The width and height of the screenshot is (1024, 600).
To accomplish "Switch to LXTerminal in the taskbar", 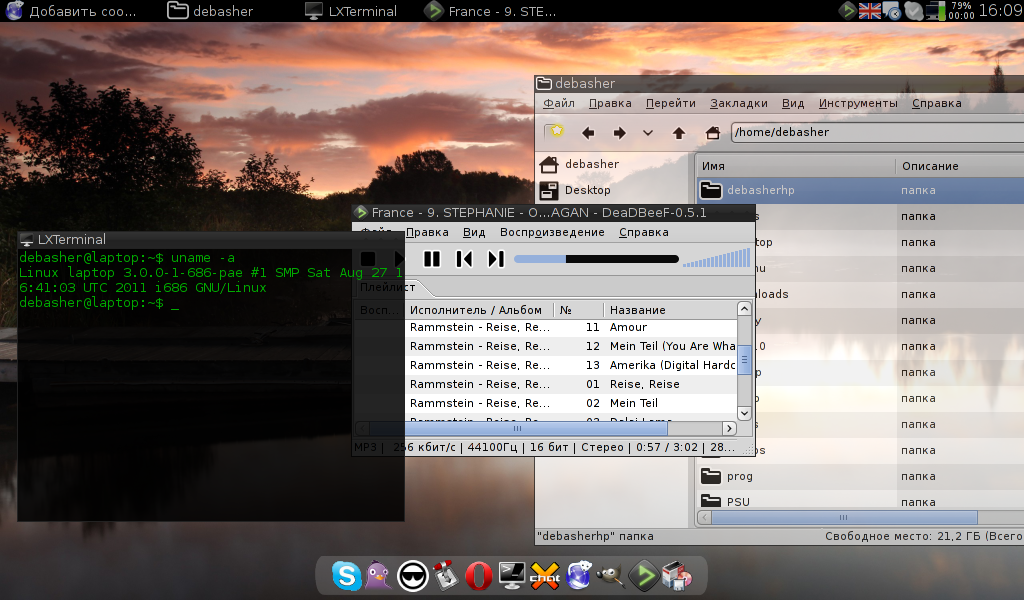I will pos(352,11).
